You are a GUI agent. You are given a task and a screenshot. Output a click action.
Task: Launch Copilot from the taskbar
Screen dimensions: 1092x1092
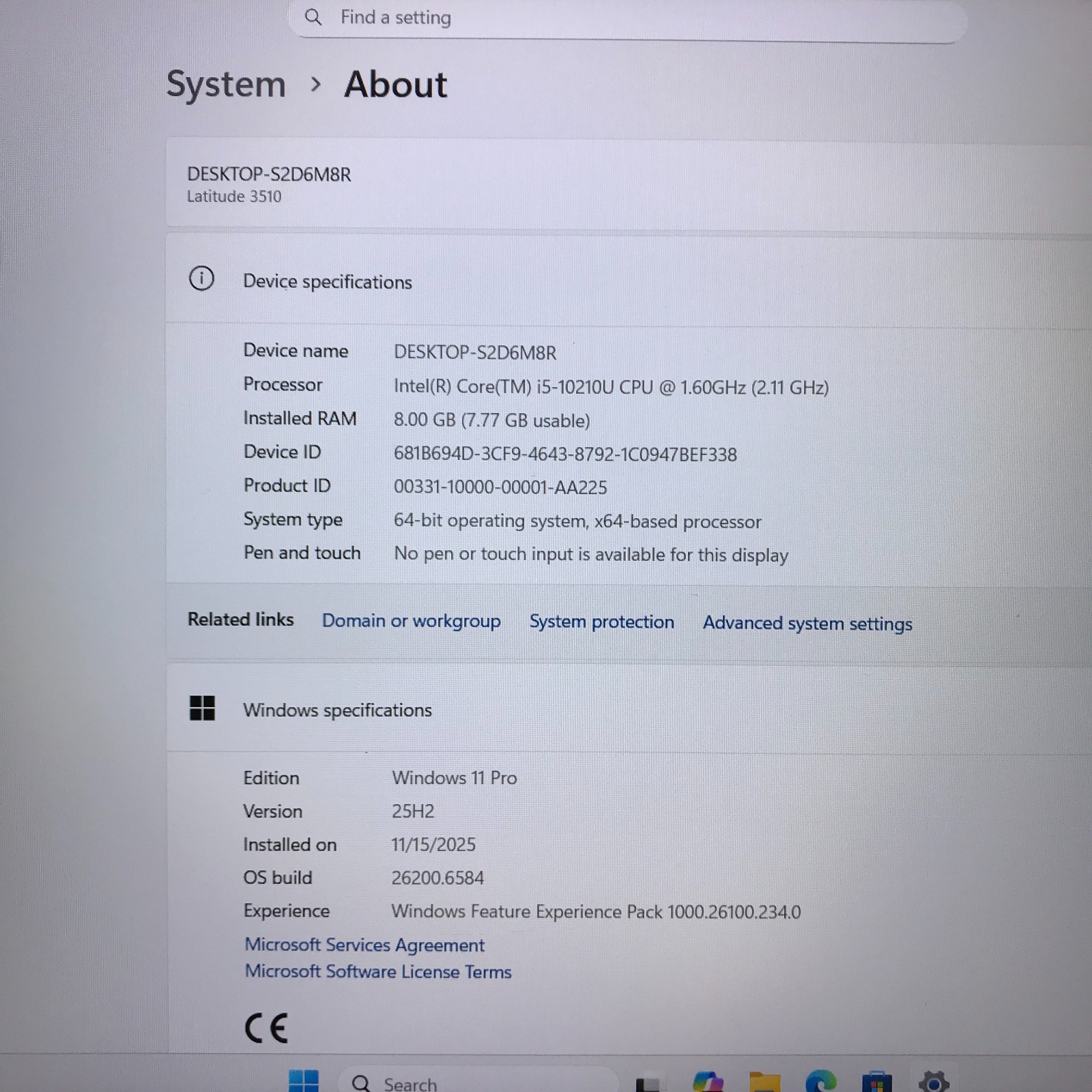pos(707,1082)
